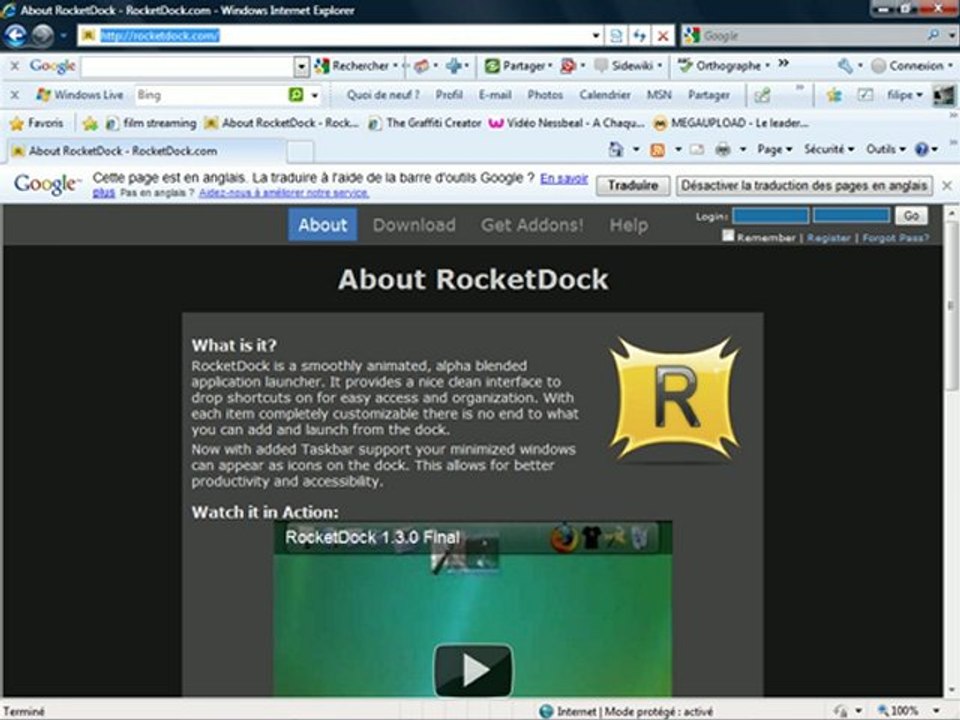This screenshot has width=960, height=720.
Task: Open a new blank browser tab
Action: 300,151
